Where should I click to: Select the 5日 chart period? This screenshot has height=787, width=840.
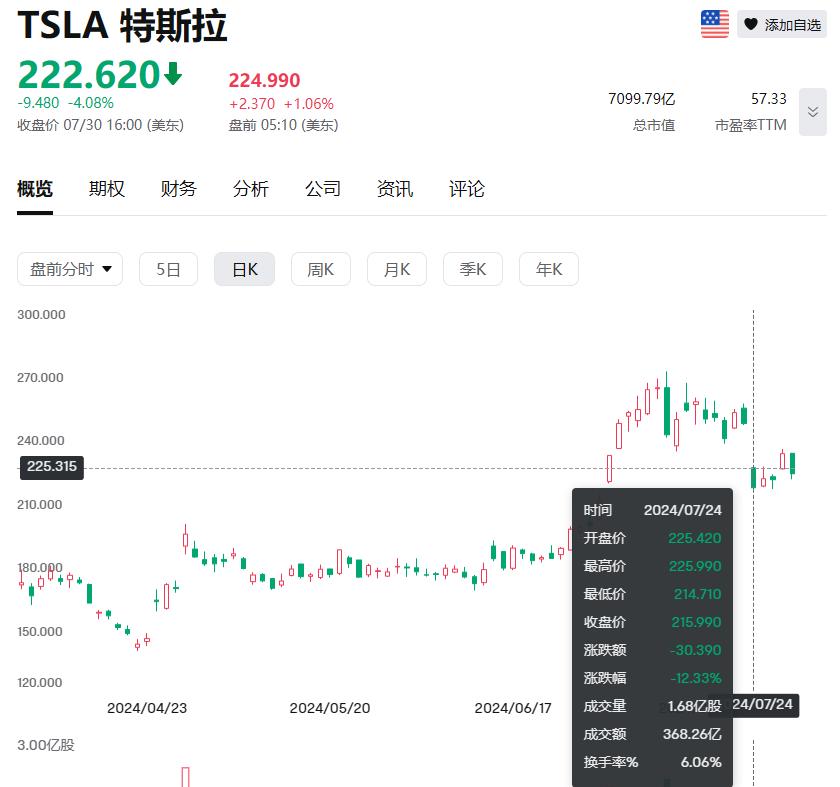click(x=168, y=269)
